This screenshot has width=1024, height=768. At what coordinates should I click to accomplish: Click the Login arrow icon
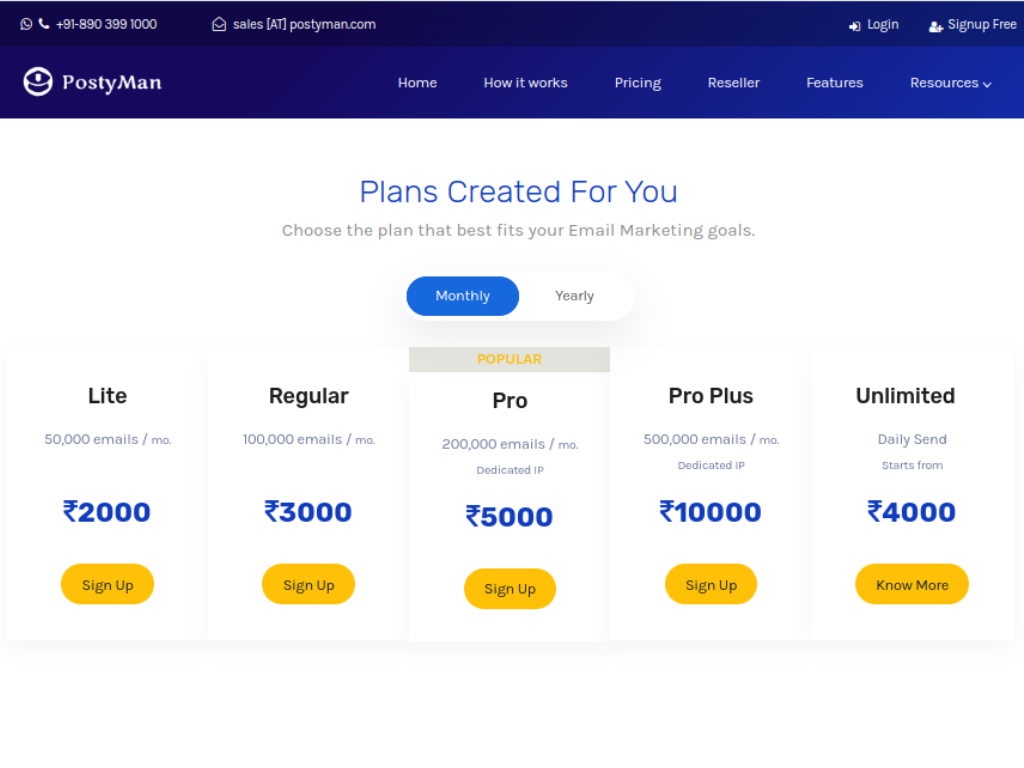click(x=855, y=26)
